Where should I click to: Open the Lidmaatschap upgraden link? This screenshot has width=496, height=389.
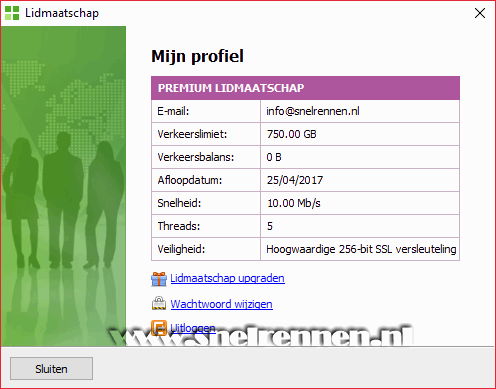227,278
